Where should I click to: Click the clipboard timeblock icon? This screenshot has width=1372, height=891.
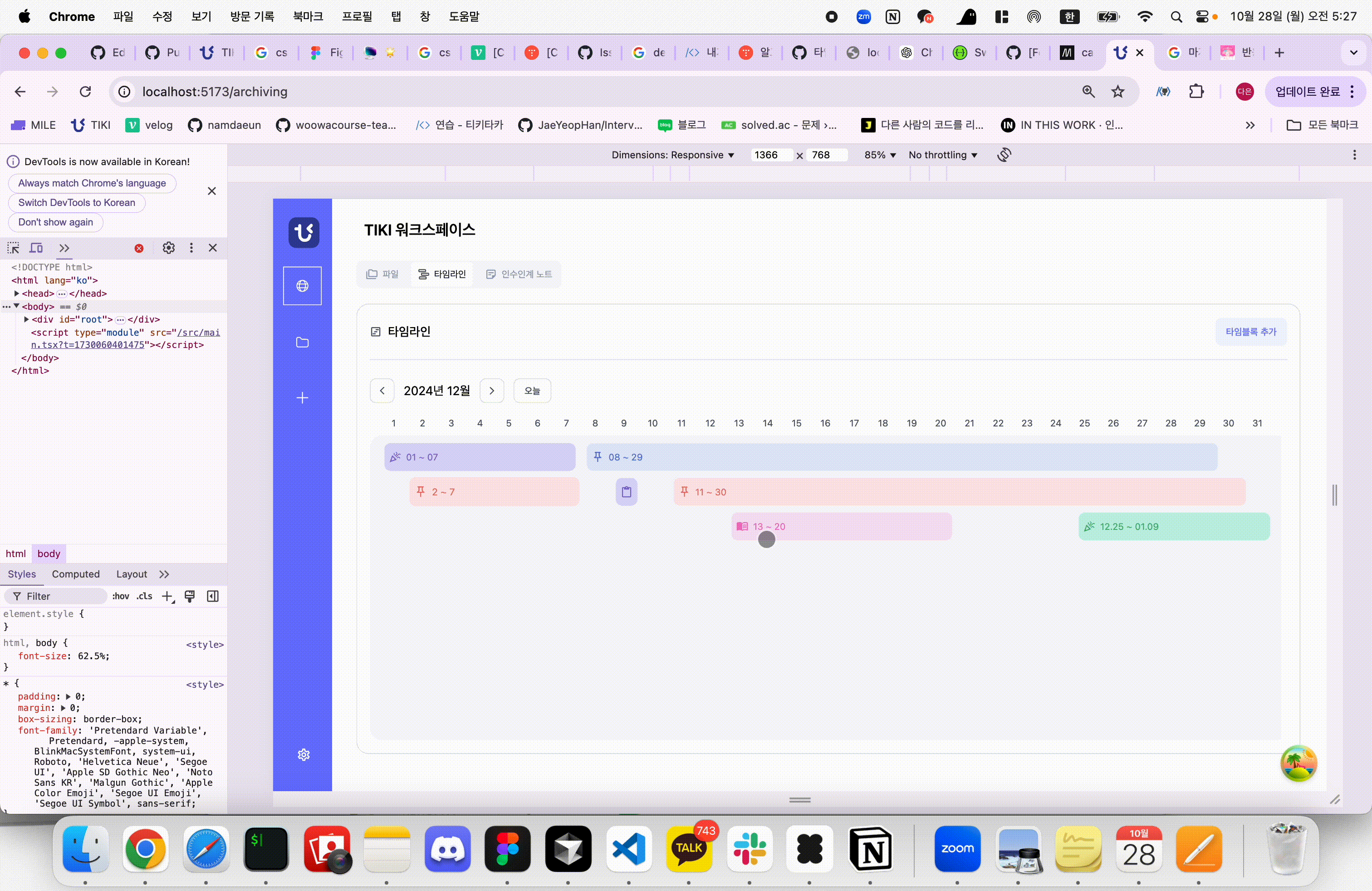click(x=626, y=492)
